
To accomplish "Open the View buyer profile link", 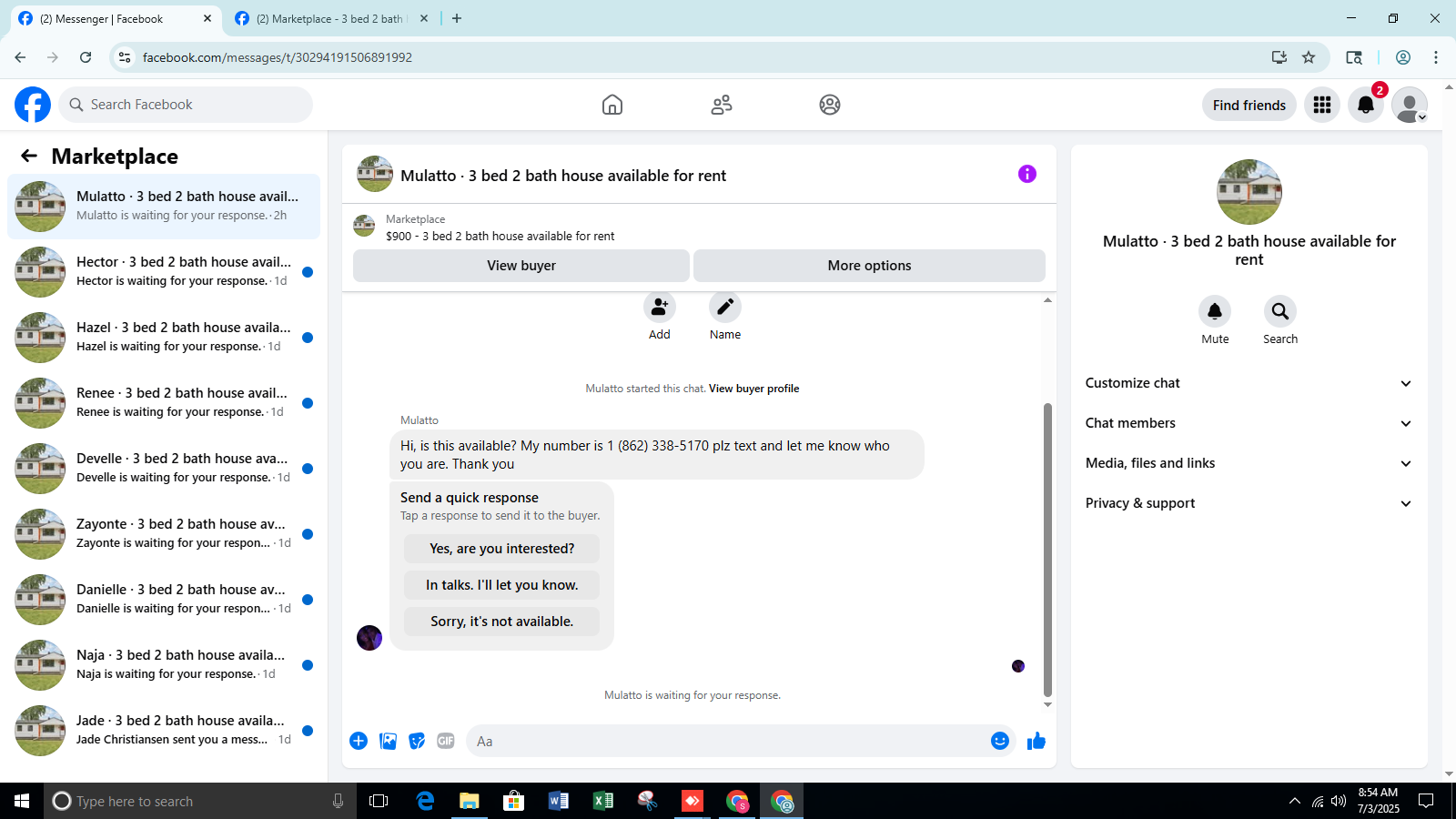I will [753, 389].
